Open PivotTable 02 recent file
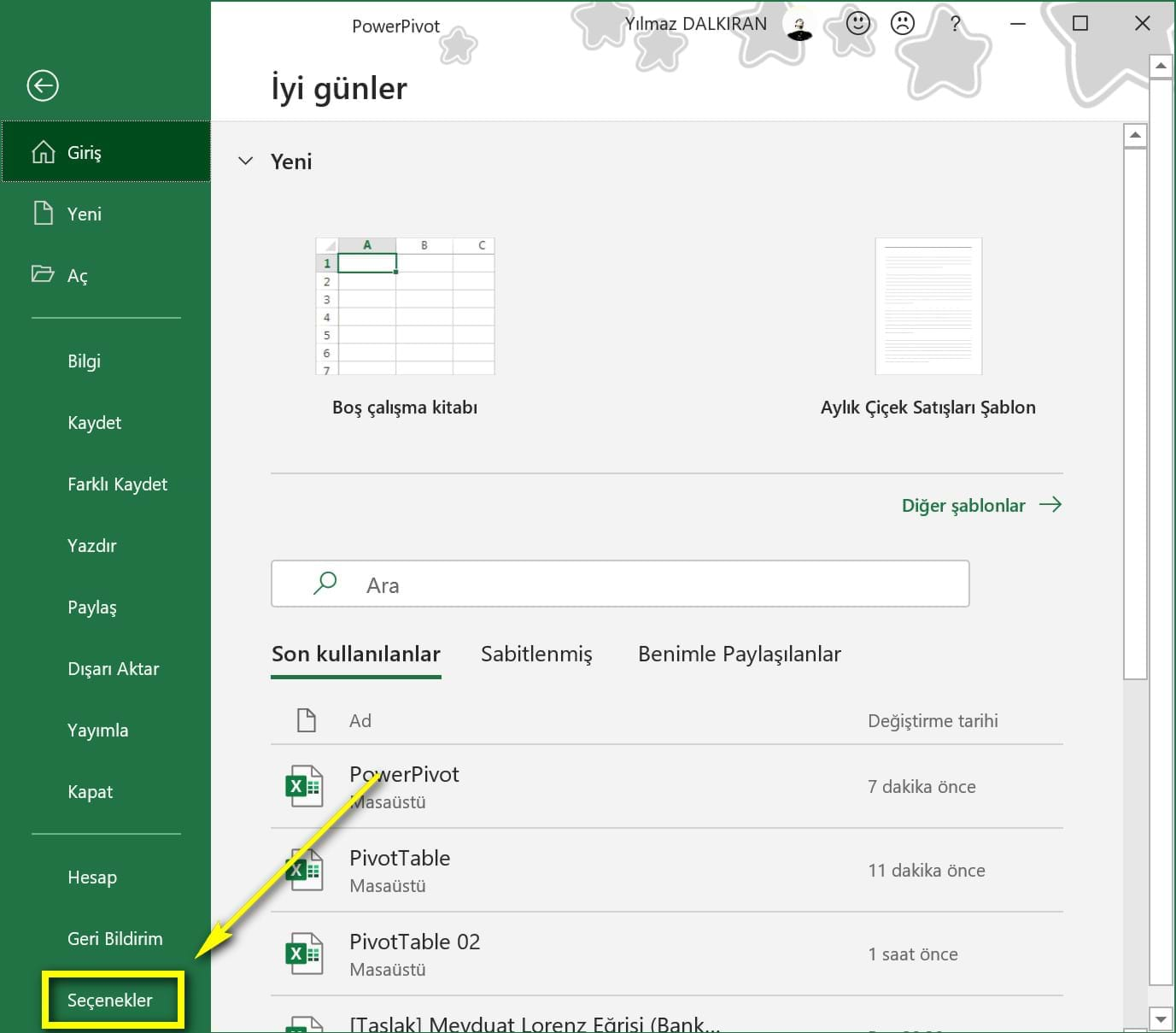Image resolution: width=1176 pixels, height=1033 pixels. click(414, 942)
